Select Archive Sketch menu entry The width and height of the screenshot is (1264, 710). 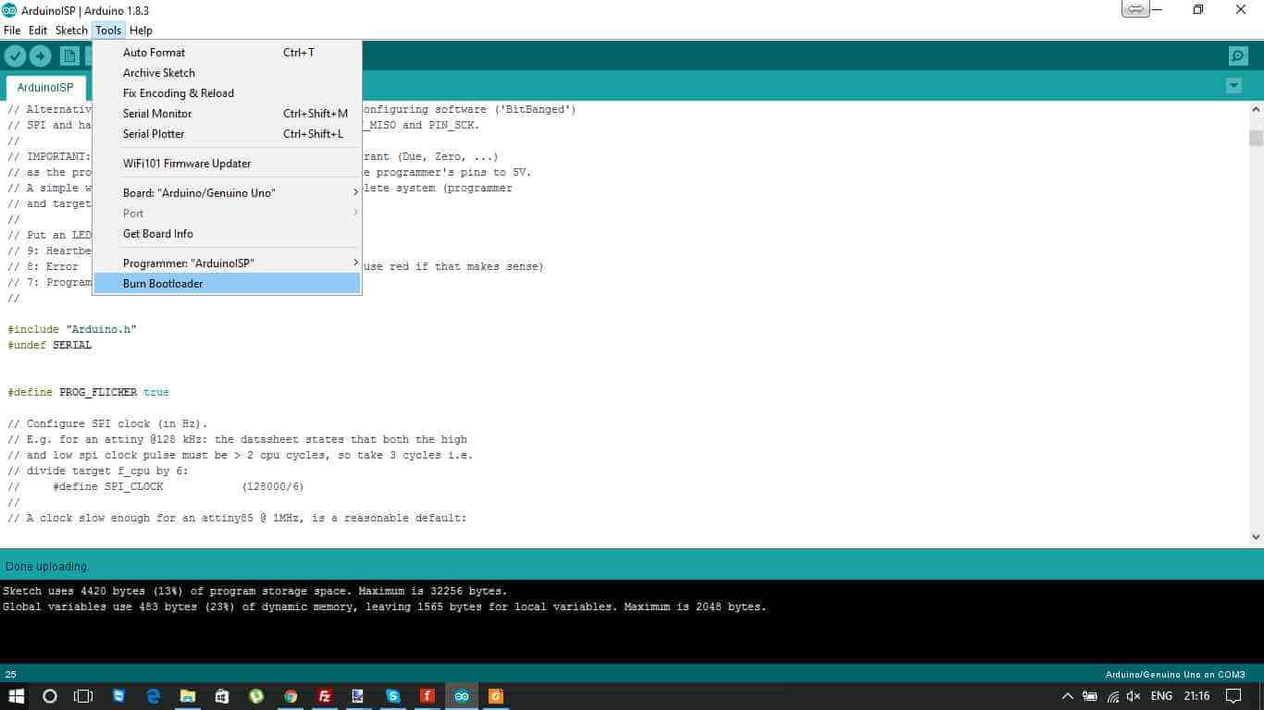click(227, 73)
